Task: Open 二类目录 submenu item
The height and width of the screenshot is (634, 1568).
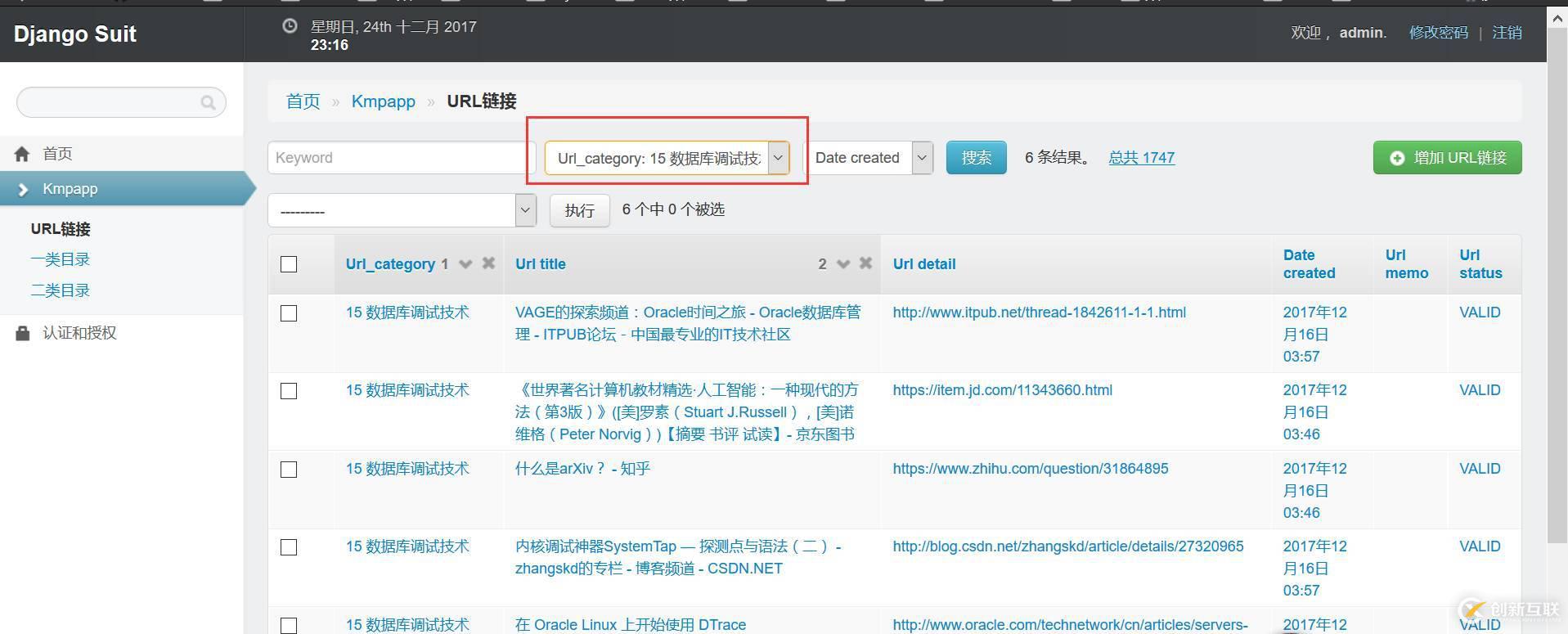Action: click(60, 290)
